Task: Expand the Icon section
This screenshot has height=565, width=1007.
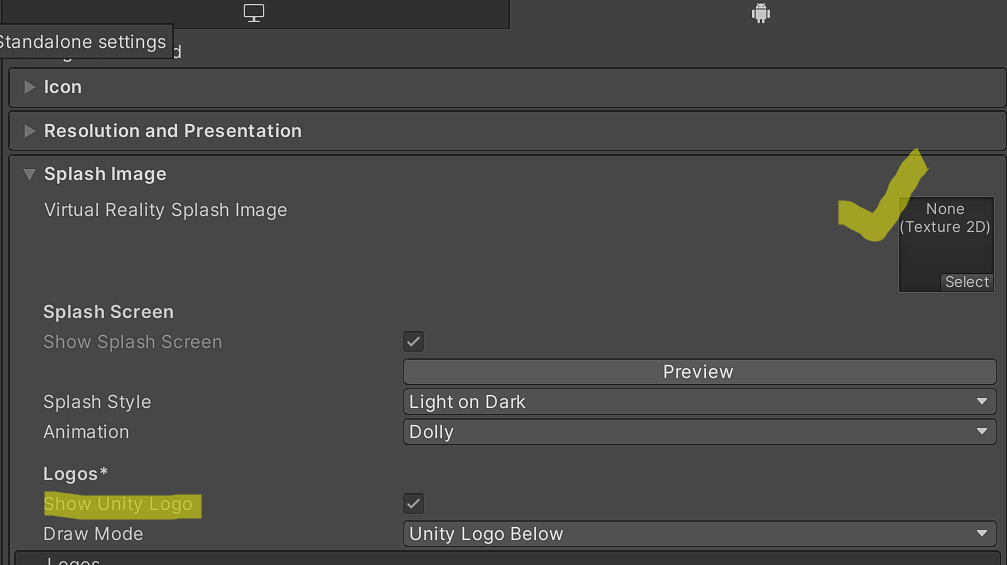Action: click(30, 87)
